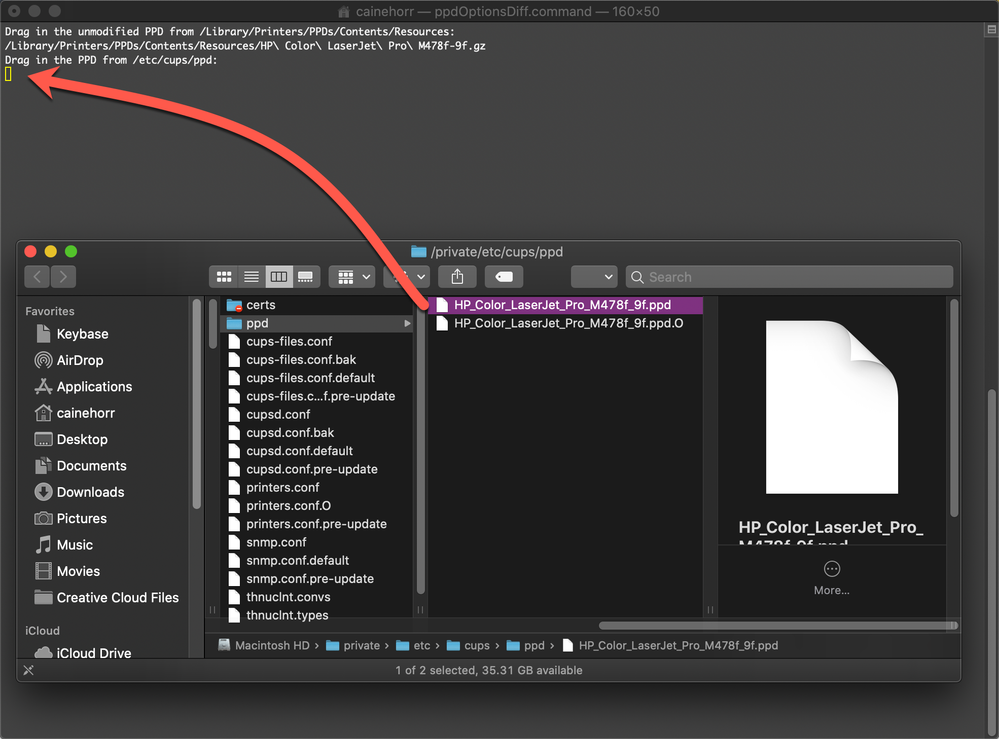Click the Terminal split-pane icon

tap(991, 29)
